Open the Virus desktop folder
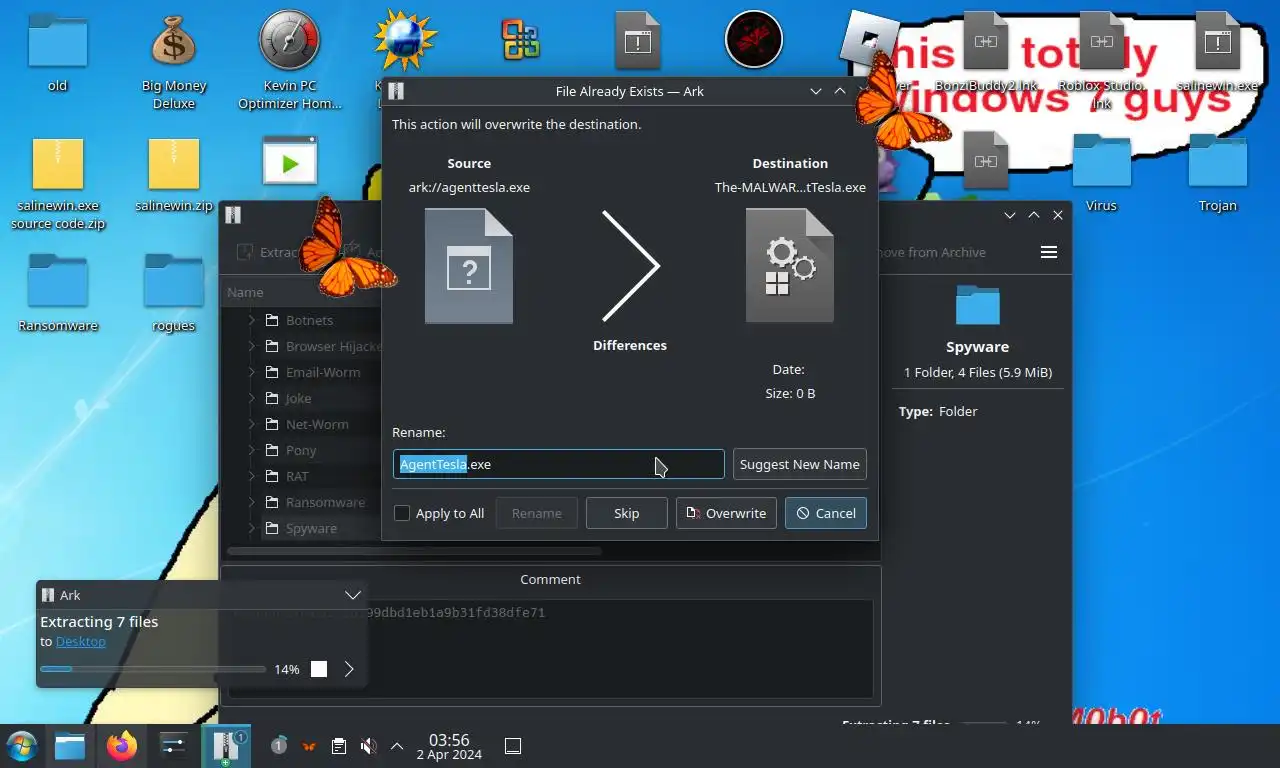The height and width of the screenshot is (768, 1280). [1101, 172]
